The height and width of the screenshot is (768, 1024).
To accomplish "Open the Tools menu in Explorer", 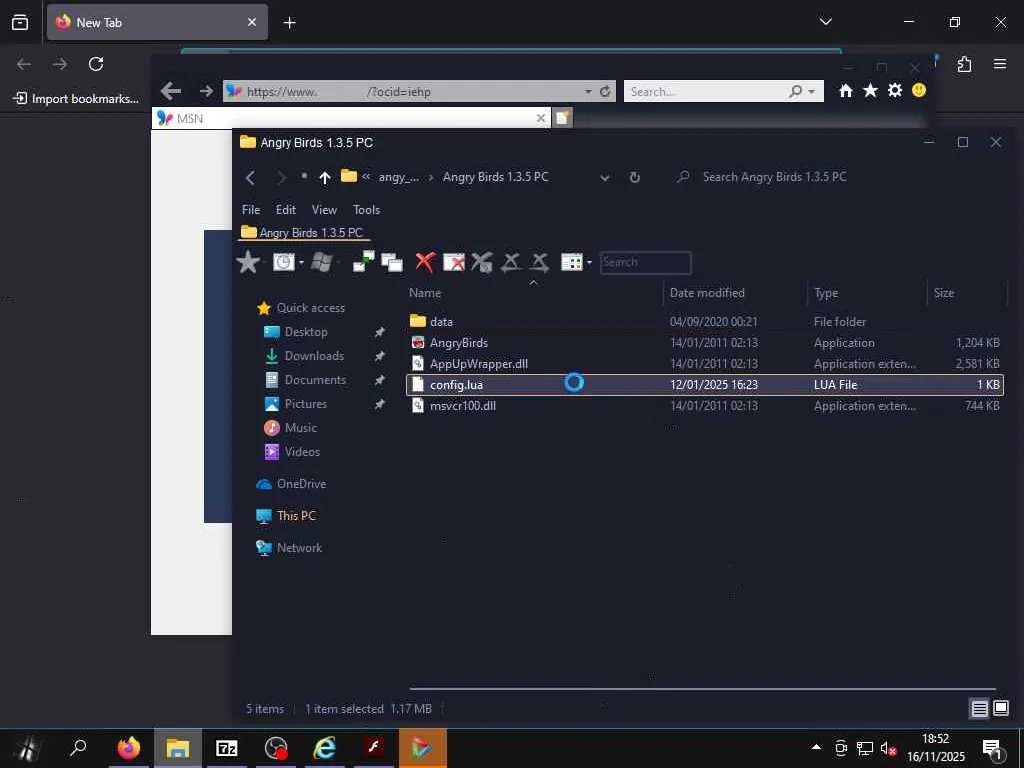I will pos(366,210).
